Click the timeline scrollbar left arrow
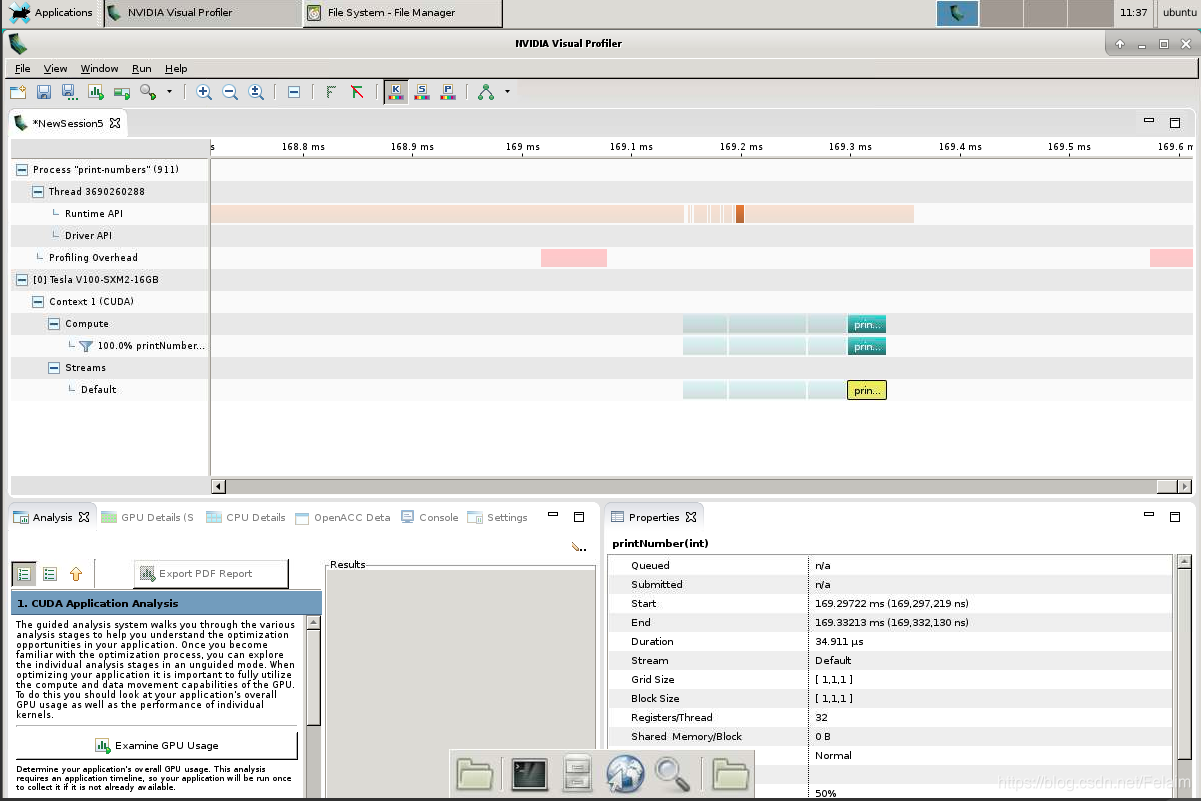This screenshot has width=1201, height=801. click(219, 486)
